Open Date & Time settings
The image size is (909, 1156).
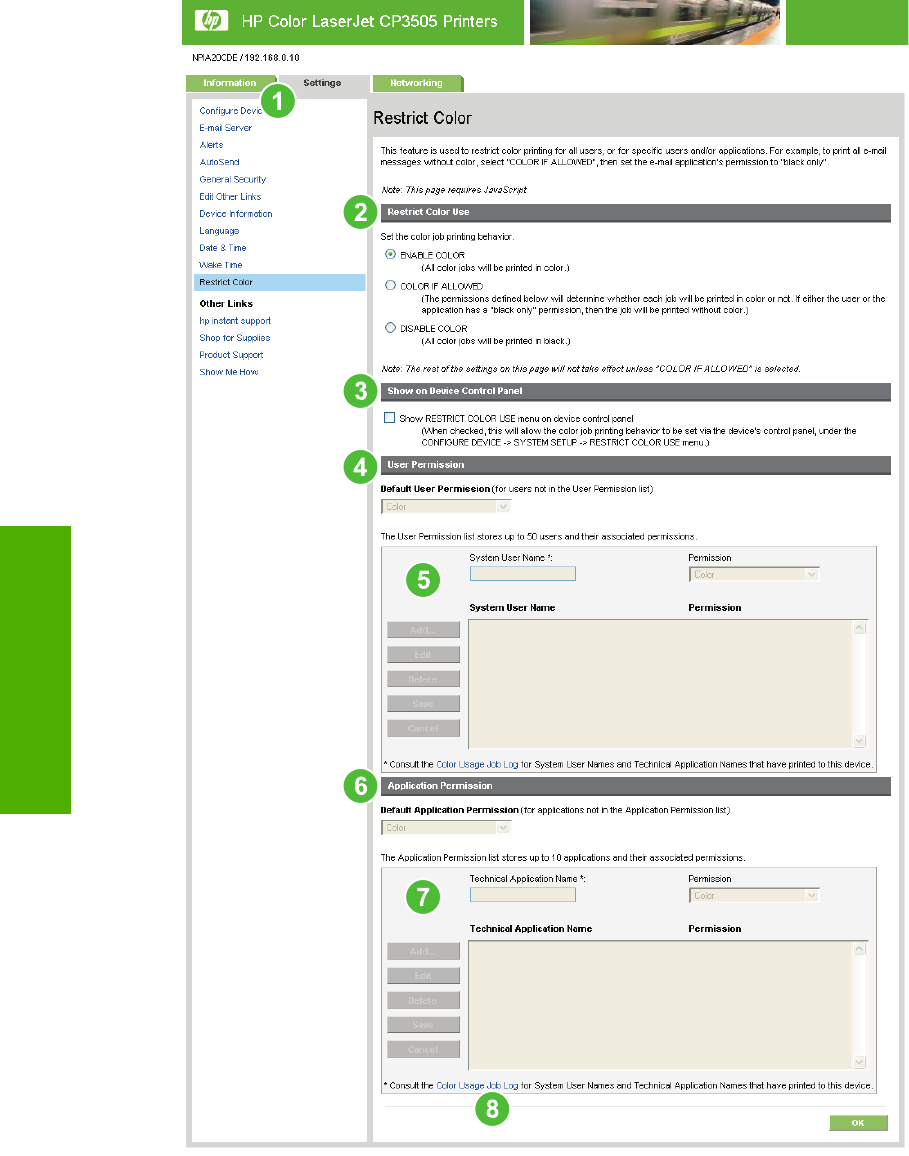(223, 248)
